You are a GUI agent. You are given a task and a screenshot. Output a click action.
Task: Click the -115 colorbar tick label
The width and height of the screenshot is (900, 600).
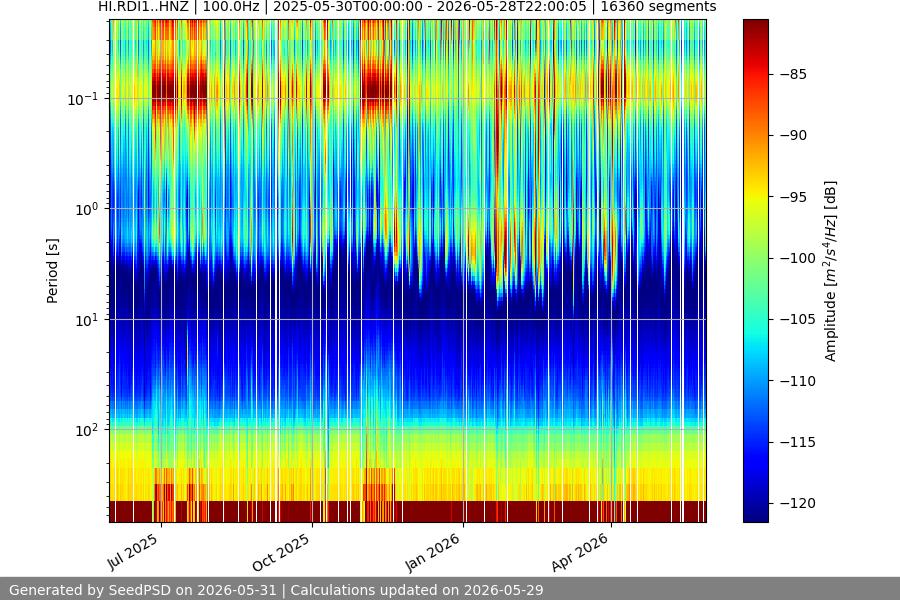click(798, 442)
